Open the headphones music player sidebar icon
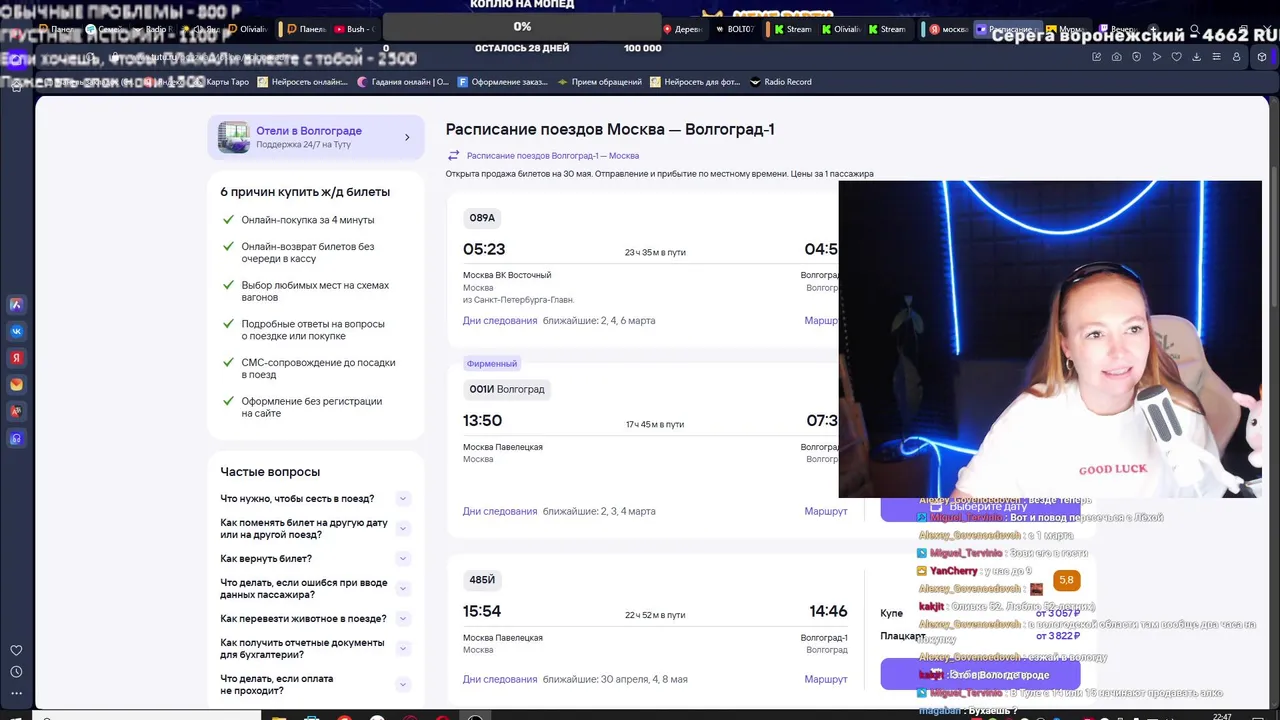 pyautogui.click(x=16, y=438)
